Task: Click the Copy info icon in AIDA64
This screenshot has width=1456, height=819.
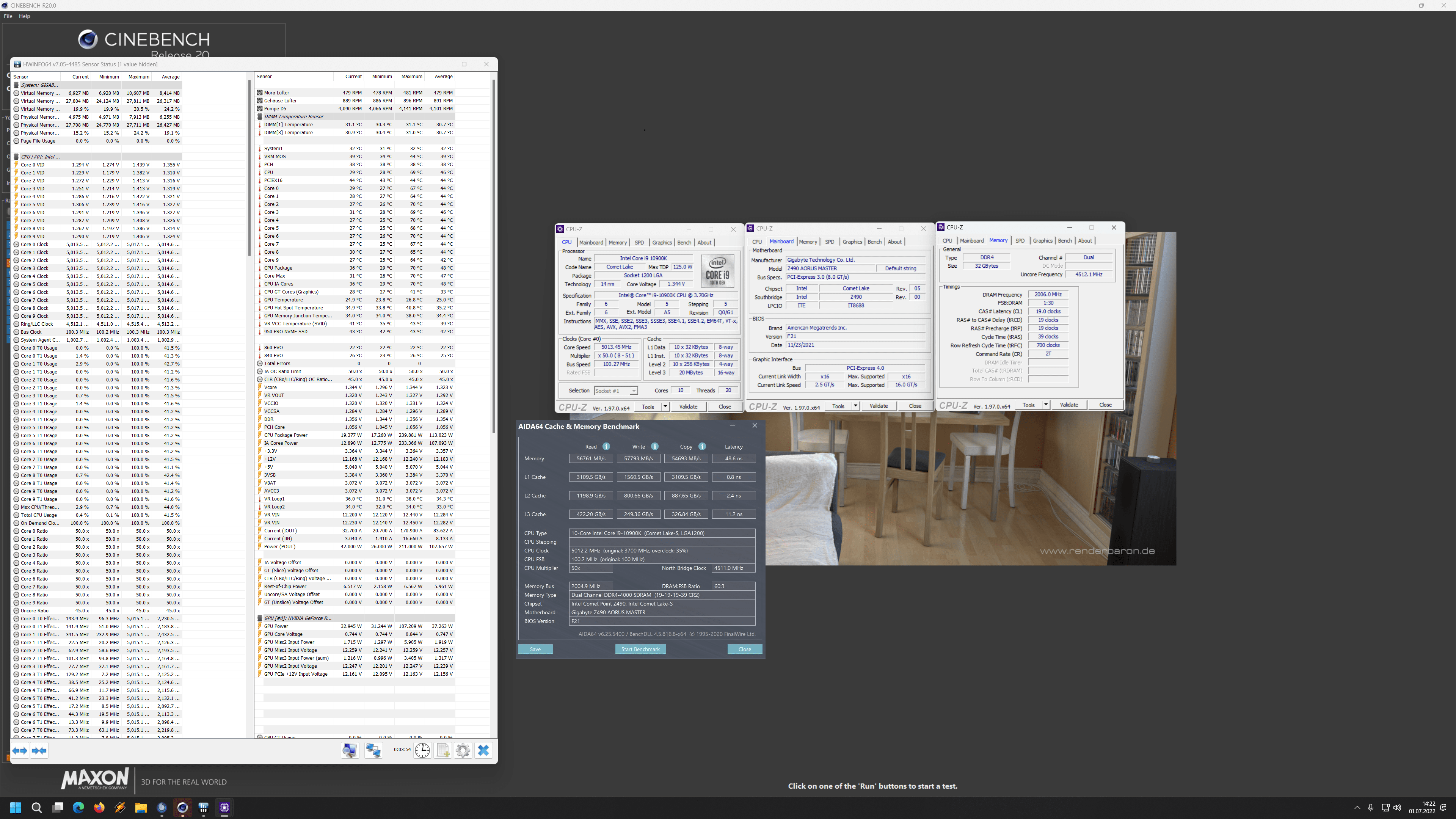Action: (702, 447)
